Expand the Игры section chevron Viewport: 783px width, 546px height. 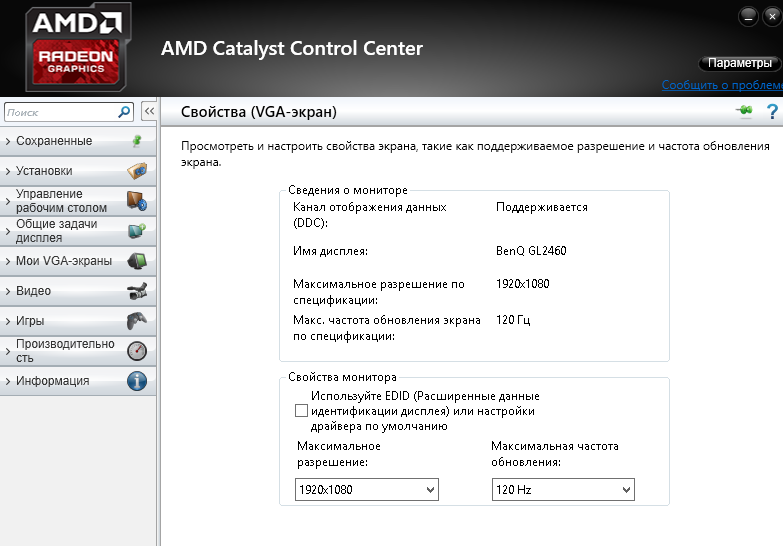tap(7, 321)
